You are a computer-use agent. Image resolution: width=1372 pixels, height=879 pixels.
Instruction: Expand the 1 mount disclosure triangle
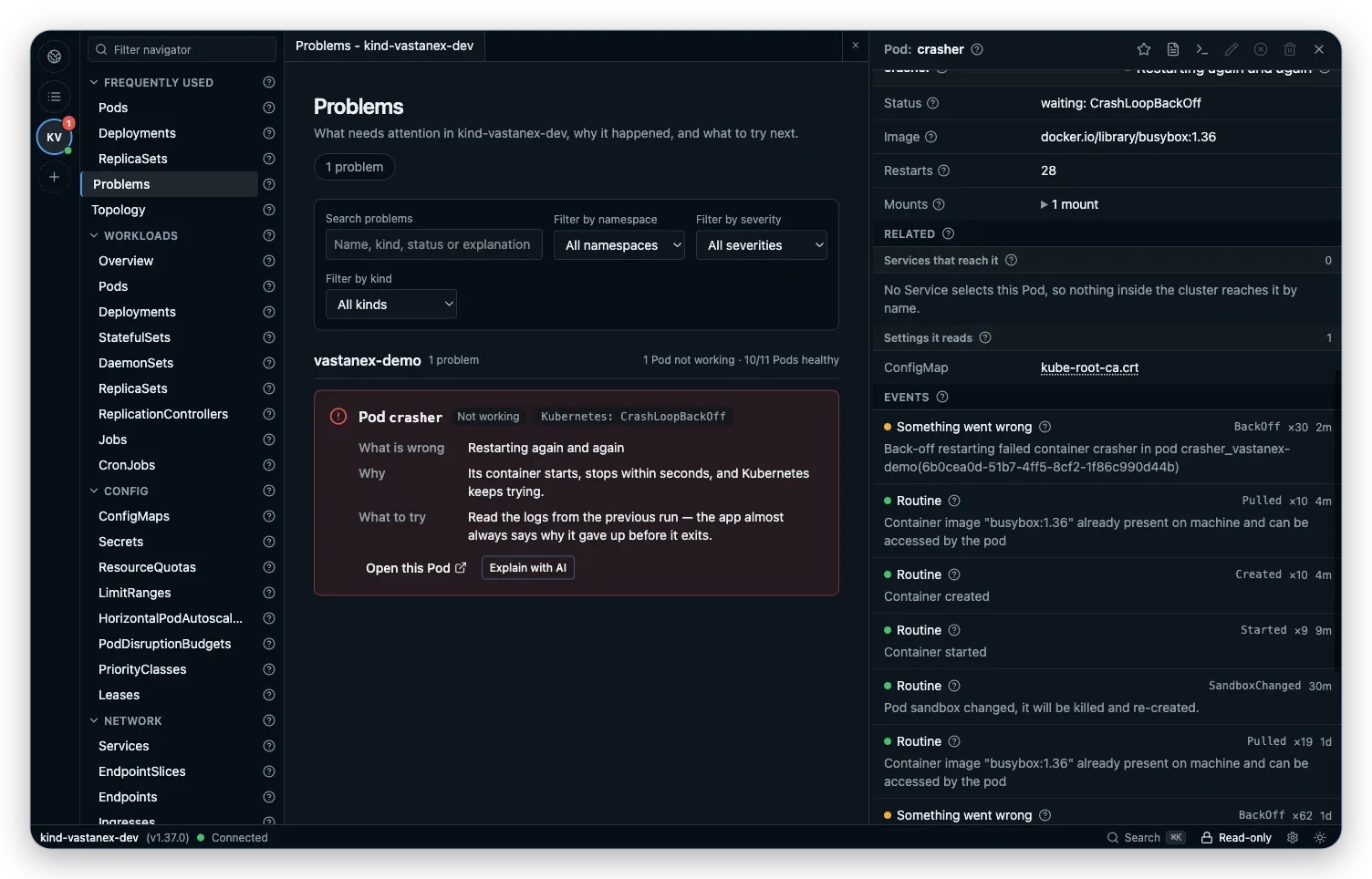pyautogui.click(x=1044, y=204)
